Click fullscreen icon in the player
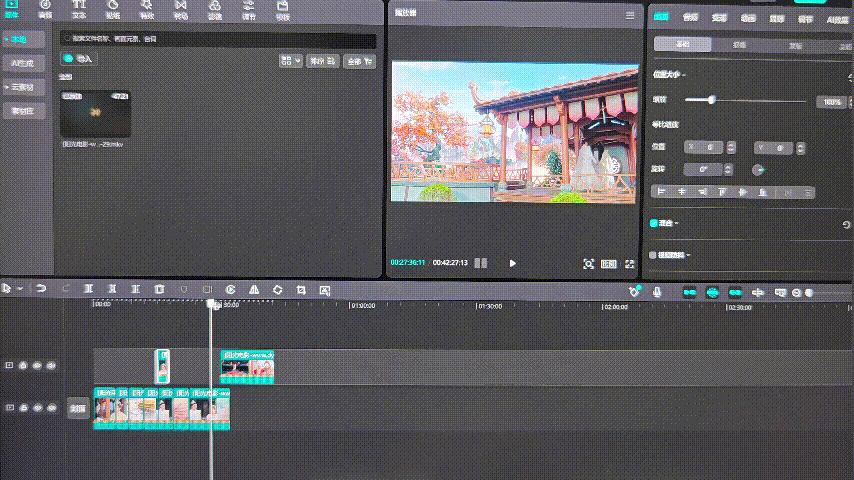Screen dimensions: 854x480 (x=630, y=264)
